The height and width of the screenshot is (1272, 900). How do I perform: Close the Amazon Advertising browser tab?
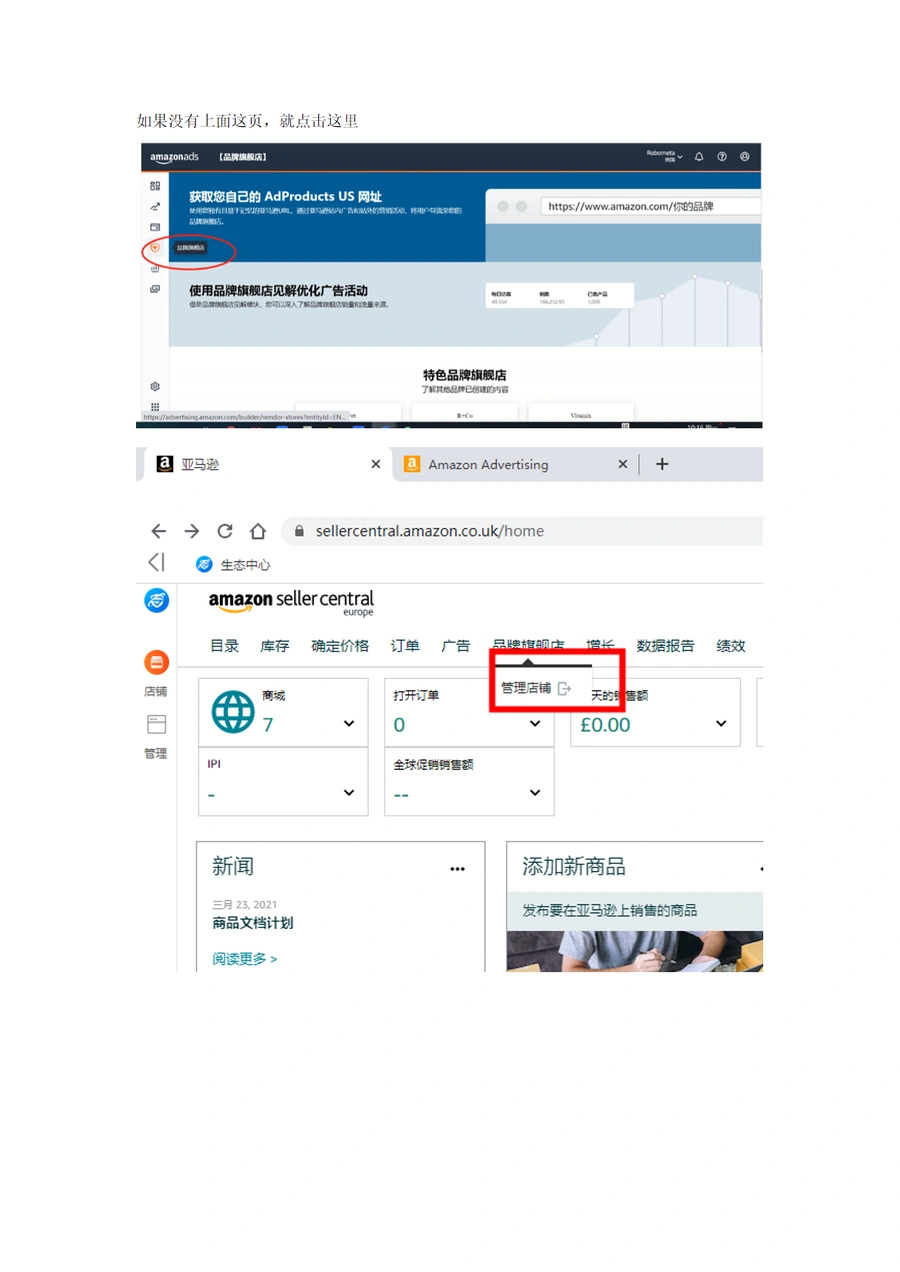point(622,464)
